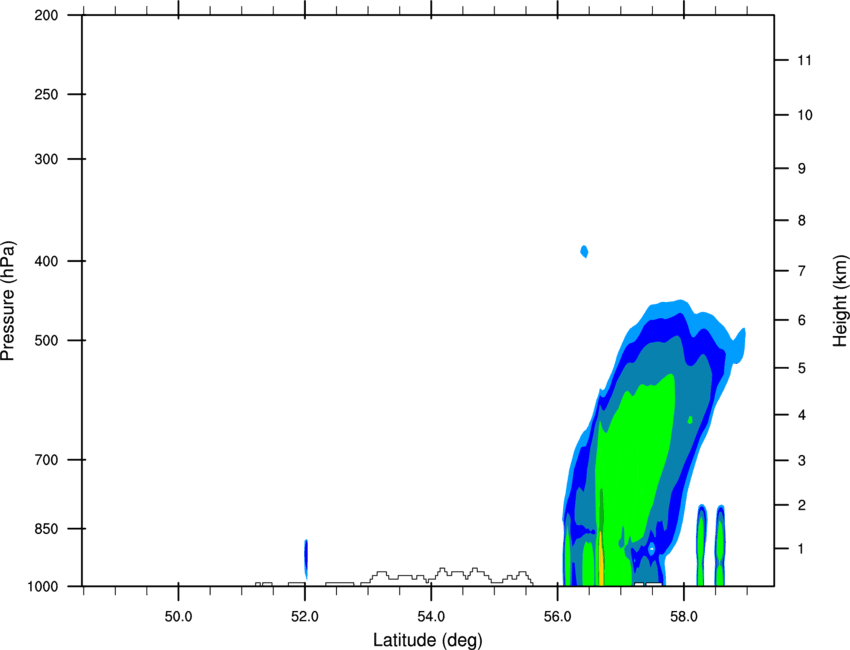Click the 'Pressure (hPa)' axis title
850x650 pixels.
8,301
